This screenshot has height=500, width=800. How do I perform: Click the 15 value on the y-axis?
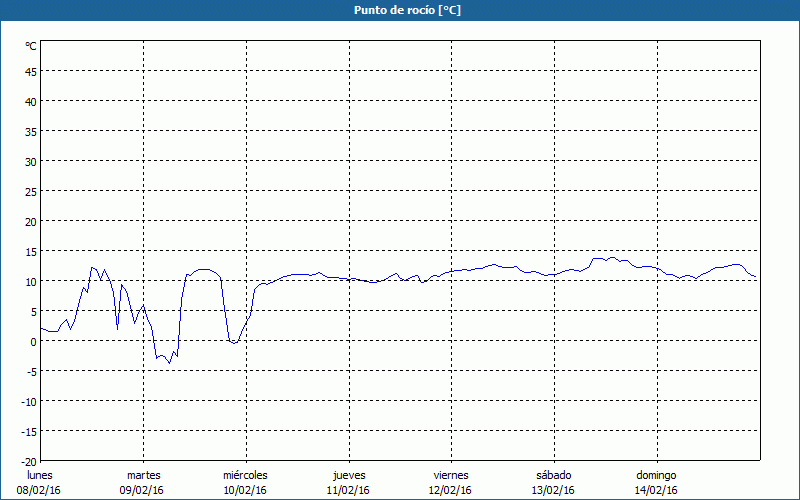(30, 251)
